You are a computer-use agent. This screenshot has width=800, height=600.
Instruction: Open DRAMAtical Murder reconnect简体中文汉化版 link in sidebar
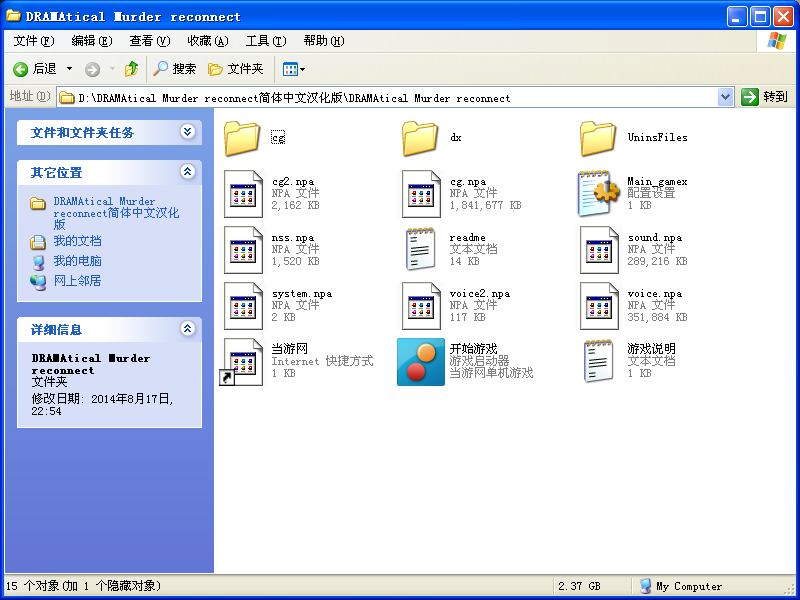(x=116, y=213)
